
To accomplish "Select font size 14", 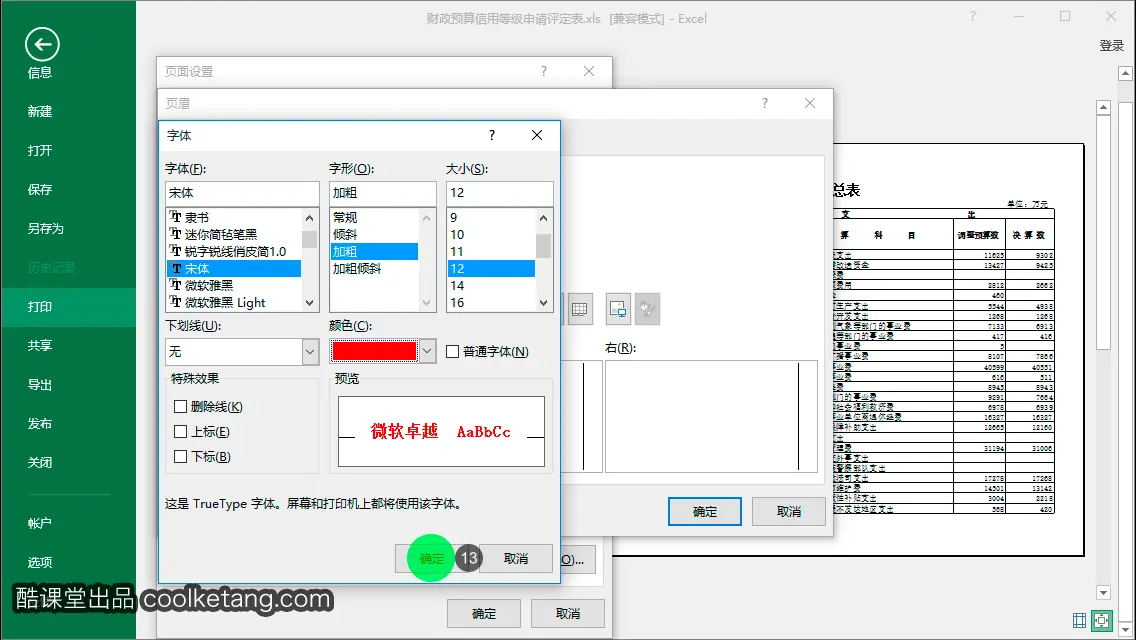I will tap(491, 286).
